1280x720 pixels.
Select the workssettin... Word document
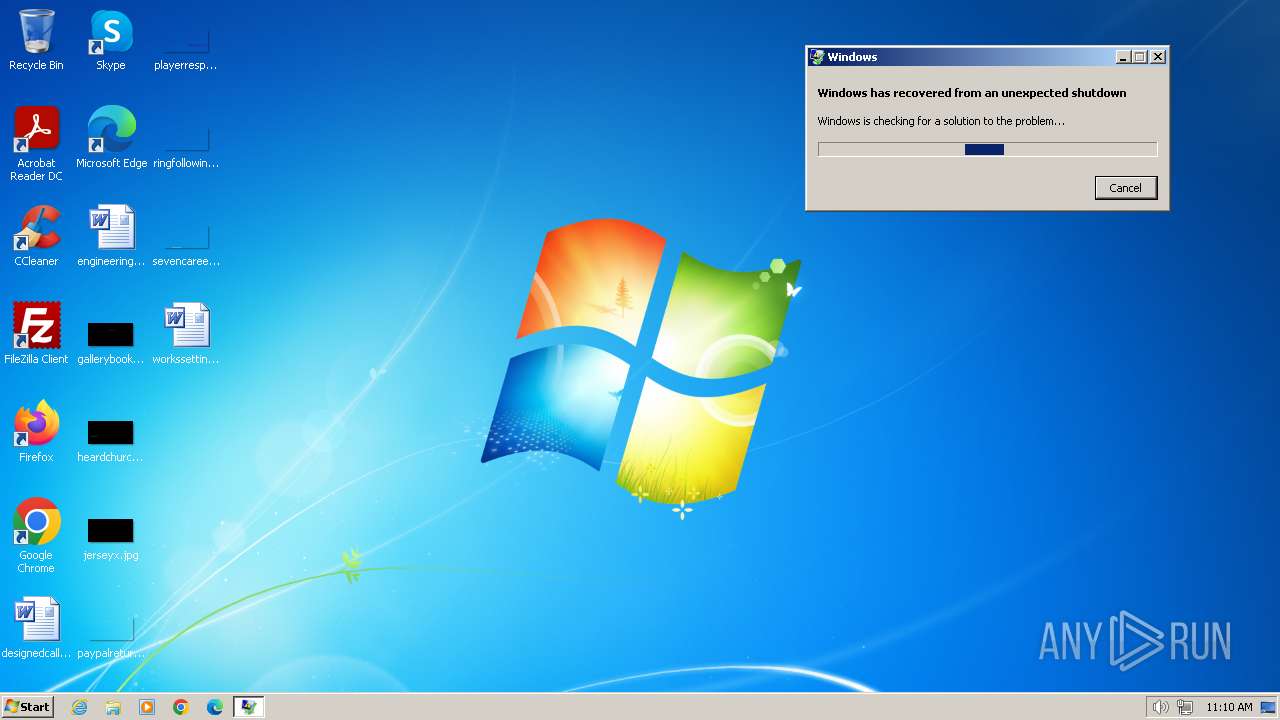coord(186,334)
